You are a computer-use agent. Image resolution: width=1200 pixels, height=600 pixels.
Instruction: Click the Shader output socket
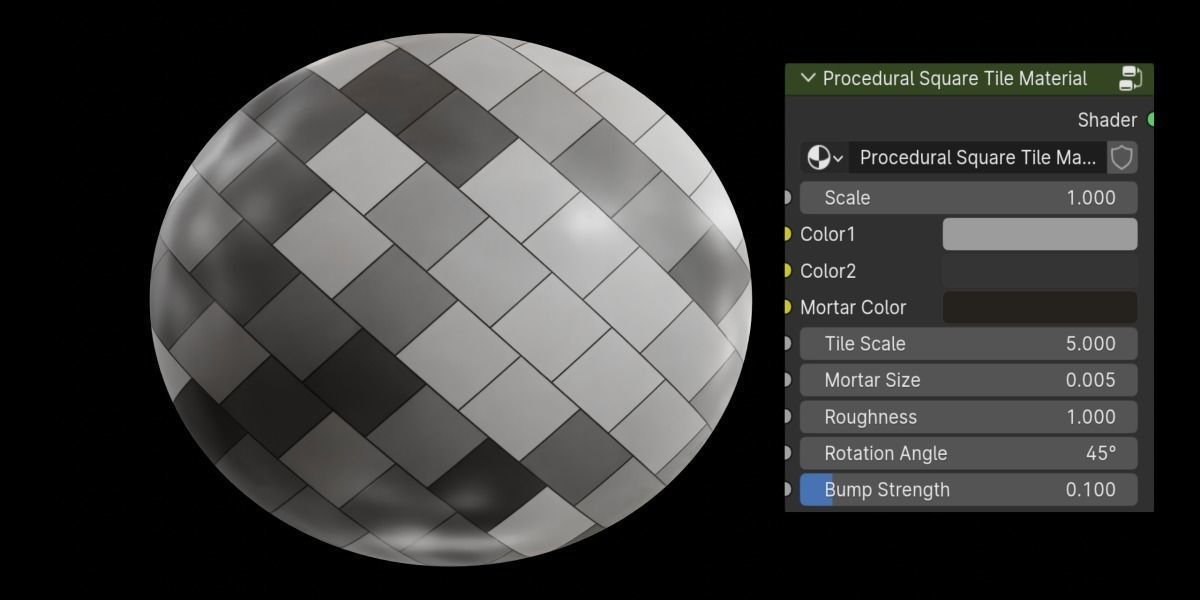click(x=1151, y=120)
